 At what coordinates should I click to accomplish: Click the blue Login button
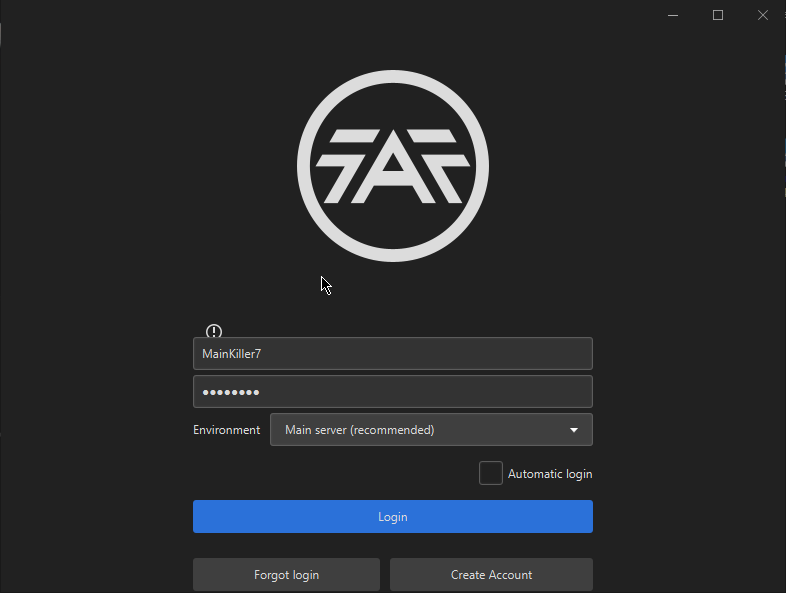tap(393, 516)
